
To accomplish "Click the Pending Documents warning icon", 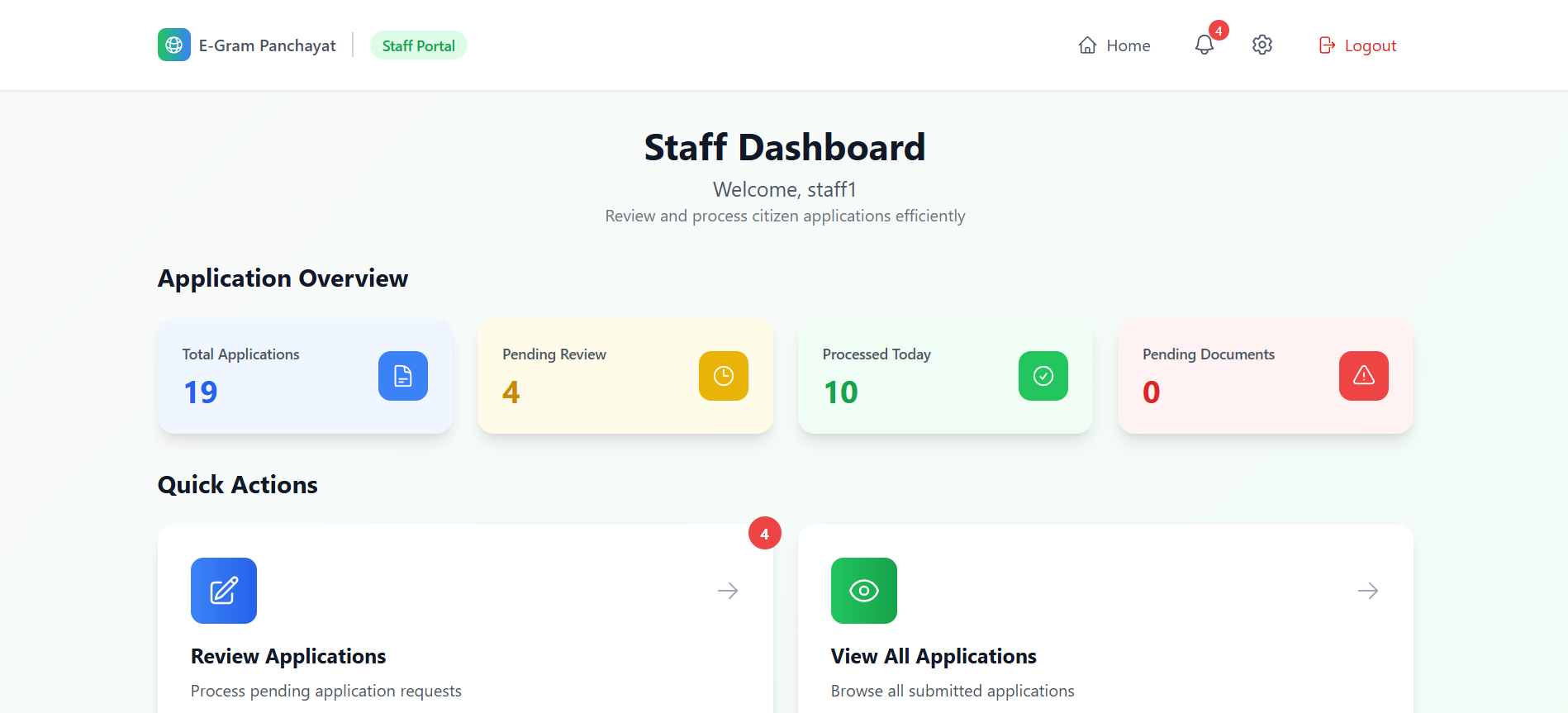I will (1364, 376).
